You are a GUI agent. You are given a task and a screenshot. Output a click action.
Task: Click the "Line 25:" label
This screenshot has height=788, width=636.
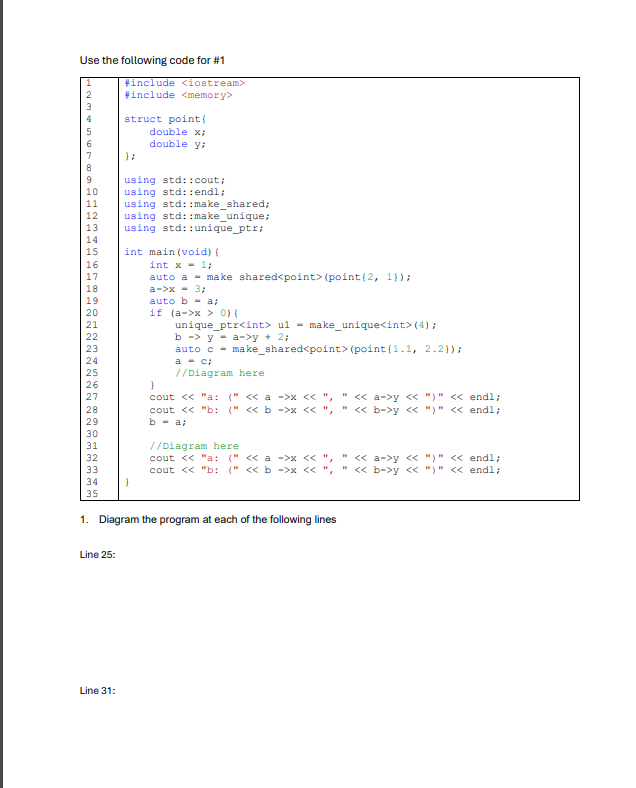coord(97,555)
